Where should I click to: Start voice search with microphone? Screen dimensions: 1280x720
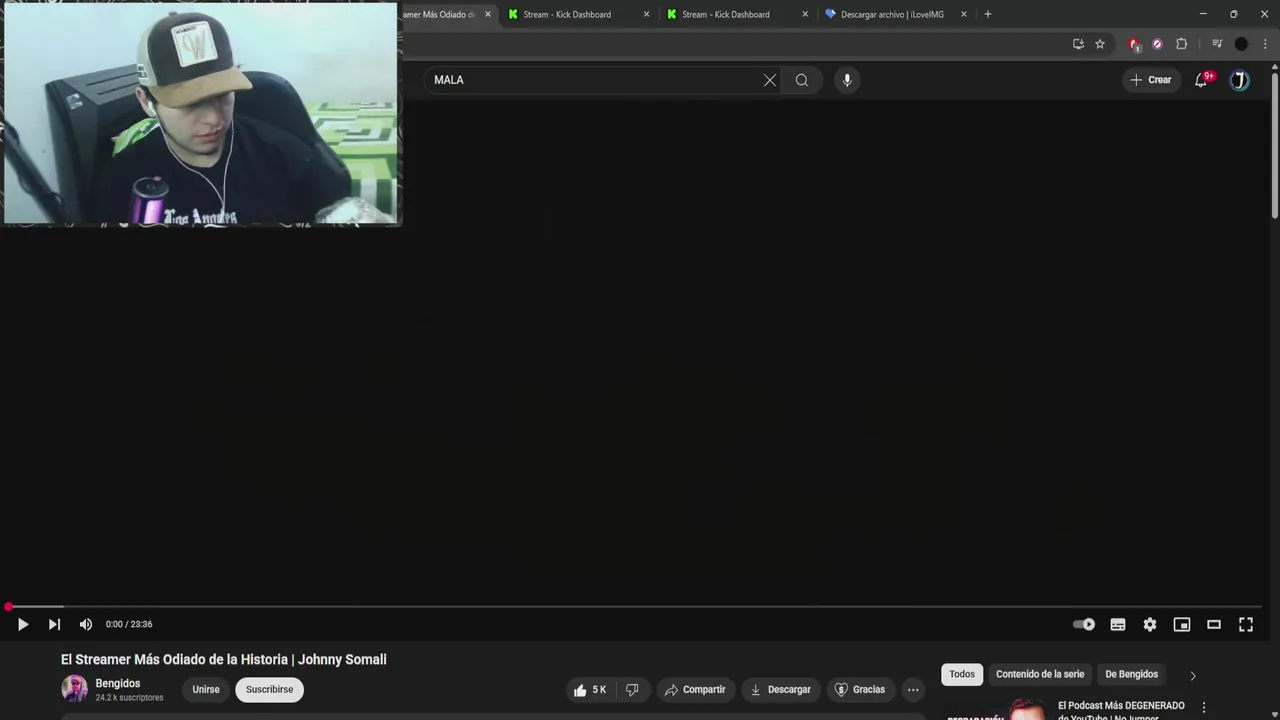pos(847,80)
